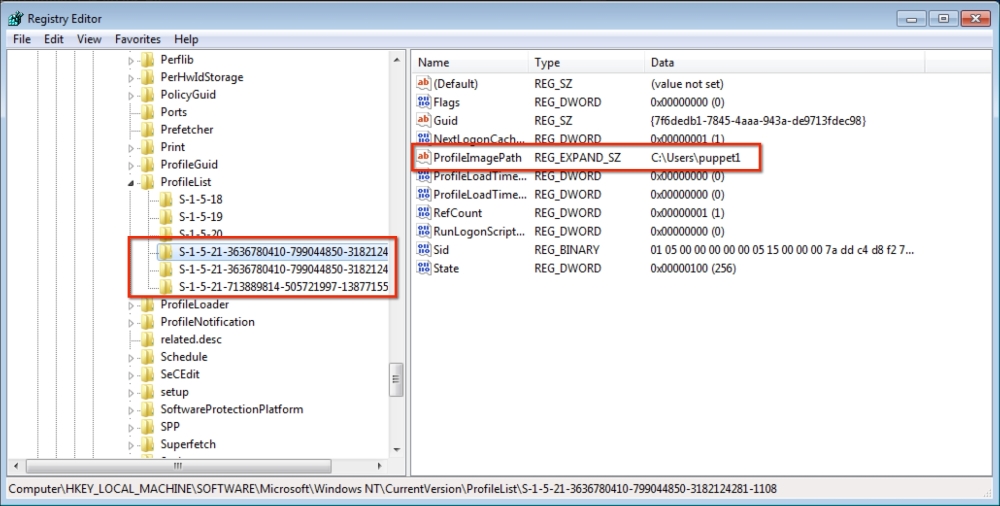
Task: Open the Favorites menu
Action: [x=137, y=39]
